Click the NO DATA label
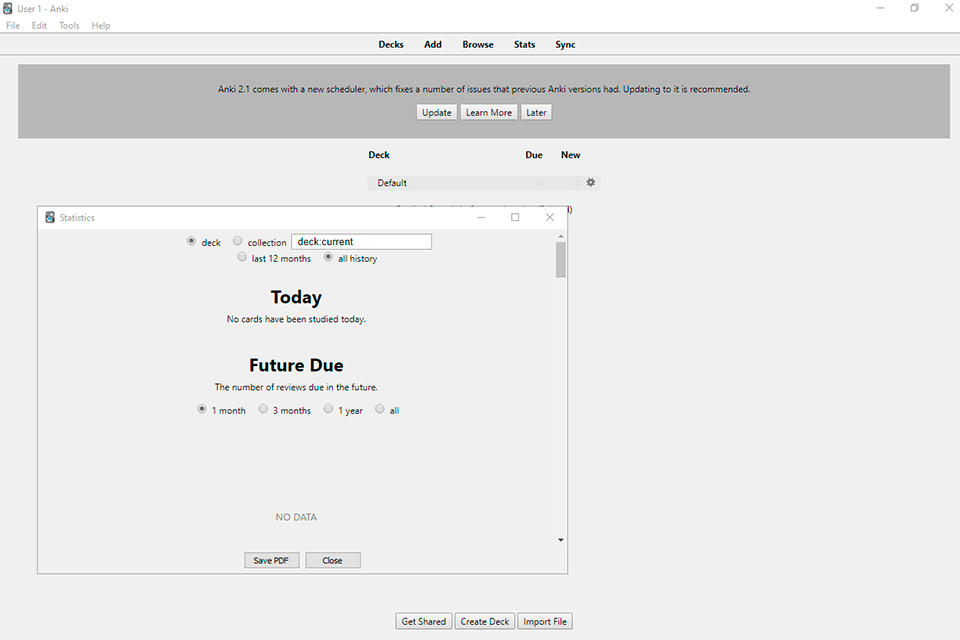The width and height of the screenshot is (960, 640). point(296,518)
